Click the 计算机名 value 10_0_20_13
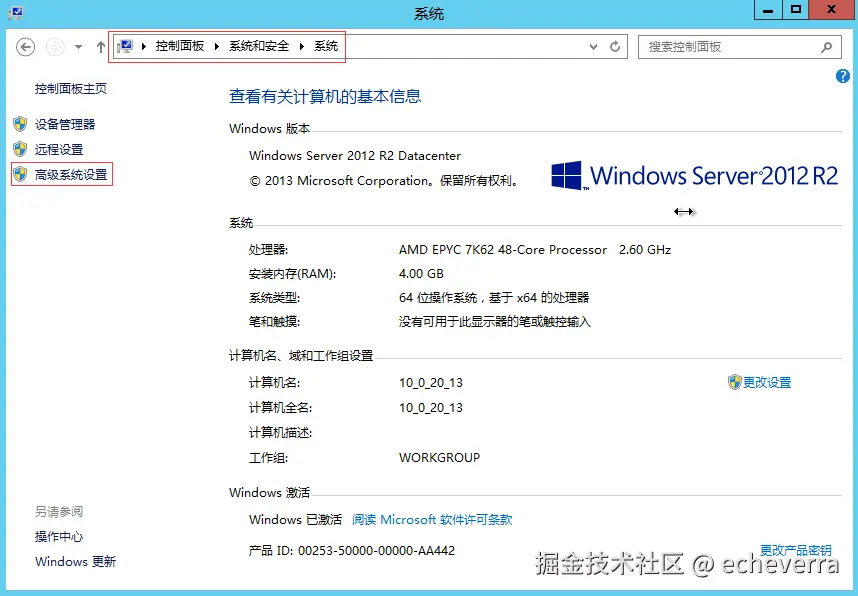The width and height of the screenshot is (858, 596). [x=431, y=383]
